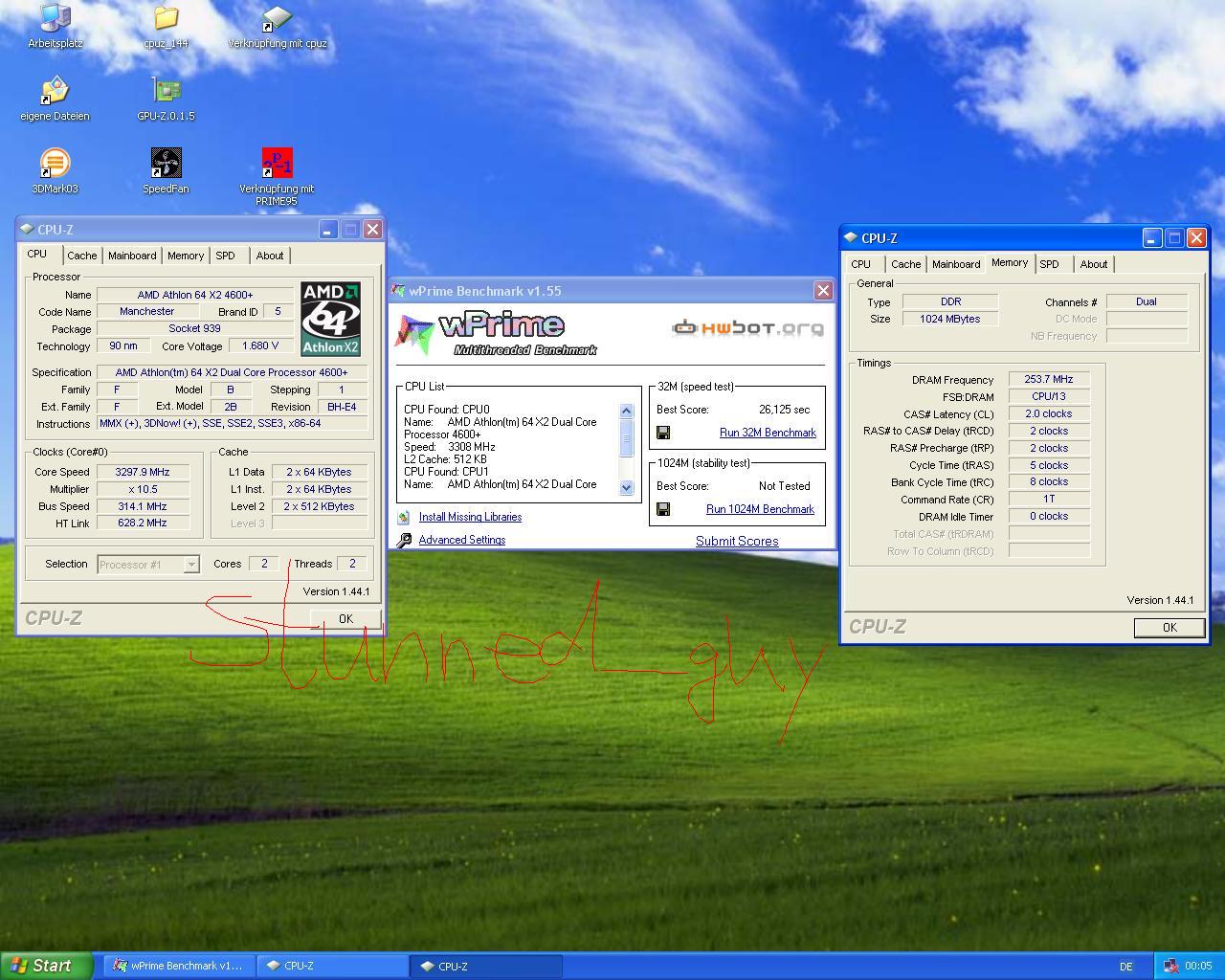Click CPU List scrollbar up arrow
Image resolution: width=1225 pixels, height=980 pixels.
click(x=627, y=411)
